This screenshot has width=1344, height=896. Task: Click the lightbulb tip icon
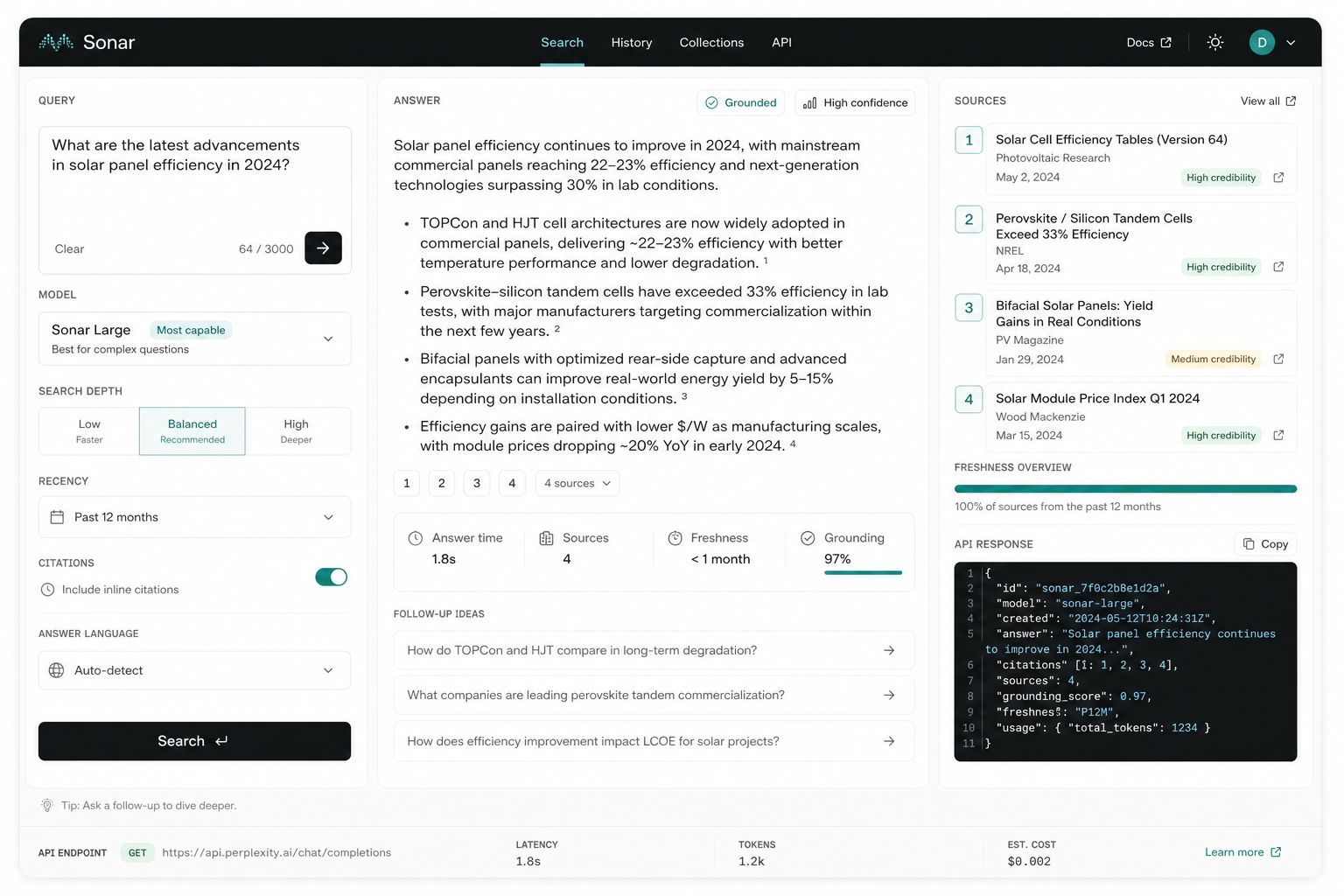pyautogui.click(x=47, y=805)
